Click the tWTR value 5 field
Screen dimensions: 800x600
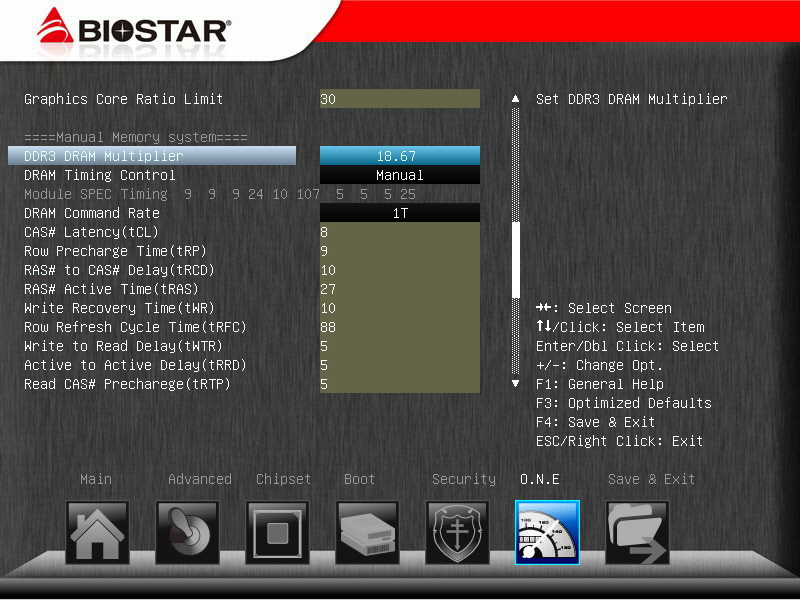(x=399, y=346)
